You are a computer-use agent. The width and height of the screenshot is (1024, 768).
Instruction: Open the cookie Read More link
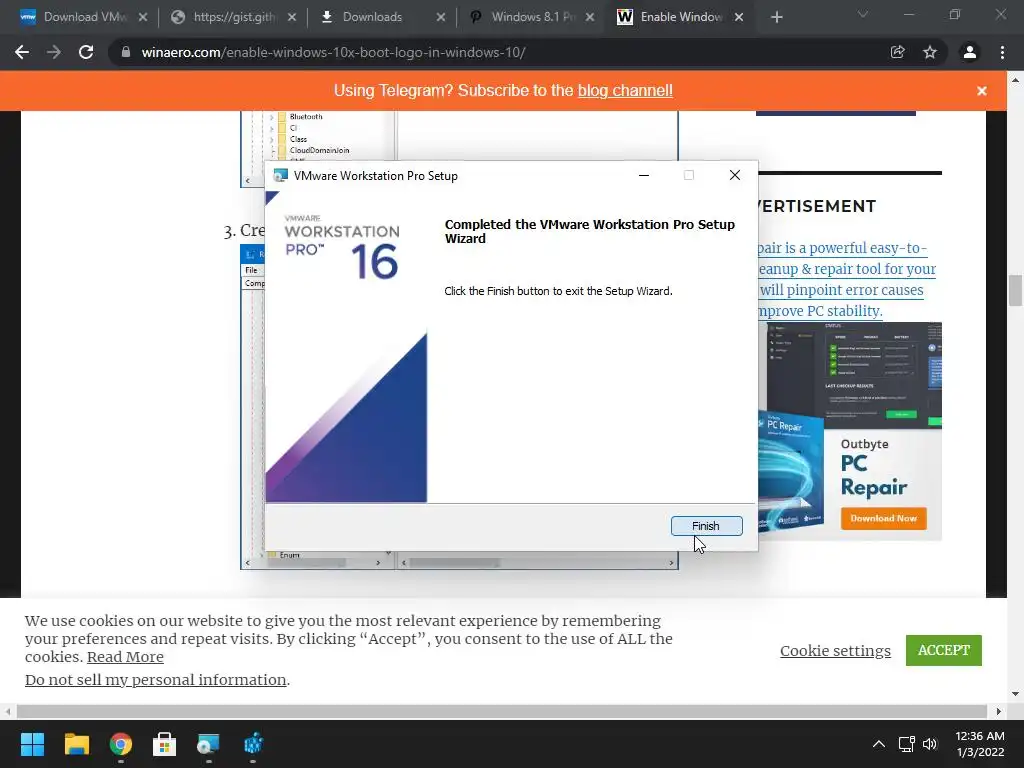(x=125, y=657)
